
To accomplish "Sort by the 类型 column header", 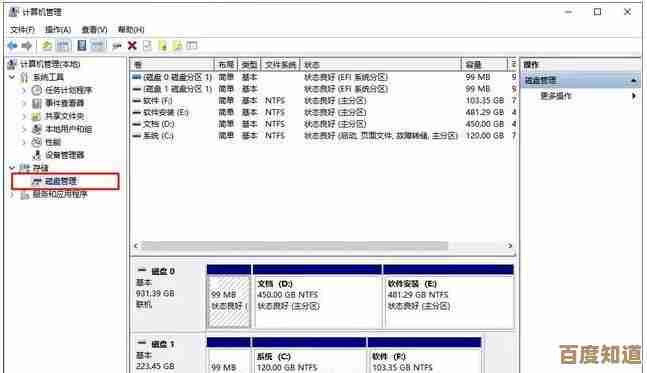I will [x=250, y=65].
